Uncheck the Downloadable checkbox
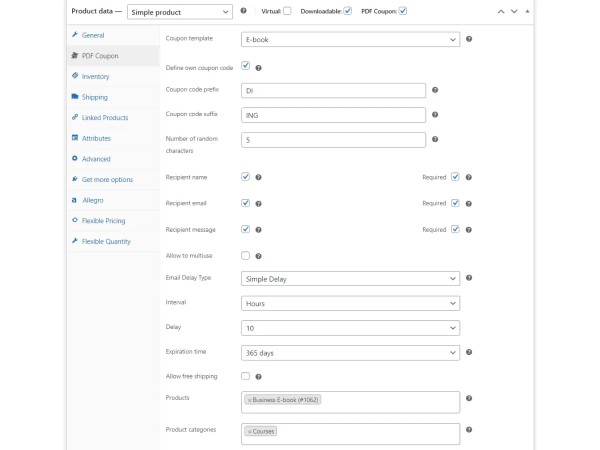 347,11
